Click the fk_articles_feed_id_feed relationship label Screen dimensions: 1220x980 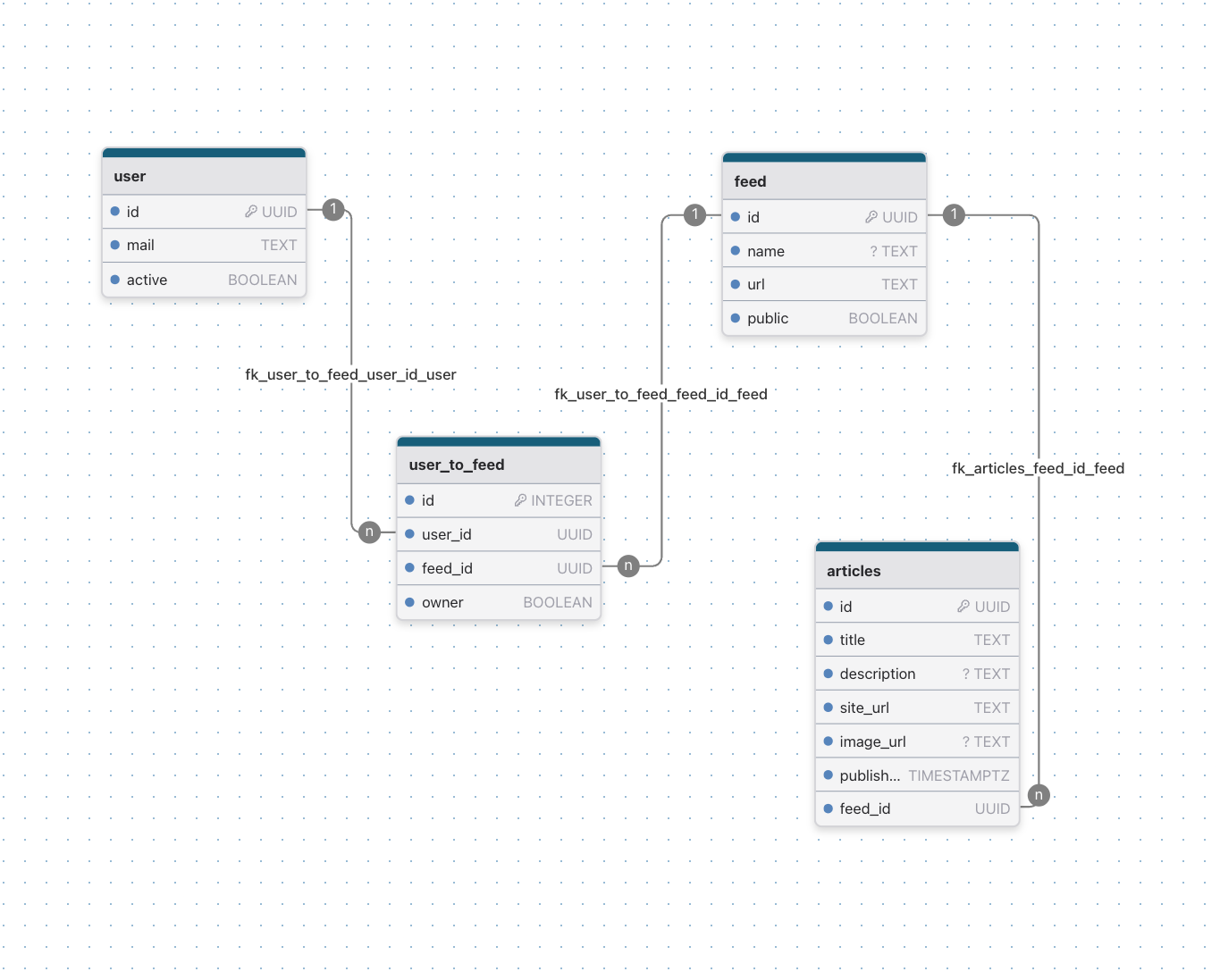pos(1038,468)
